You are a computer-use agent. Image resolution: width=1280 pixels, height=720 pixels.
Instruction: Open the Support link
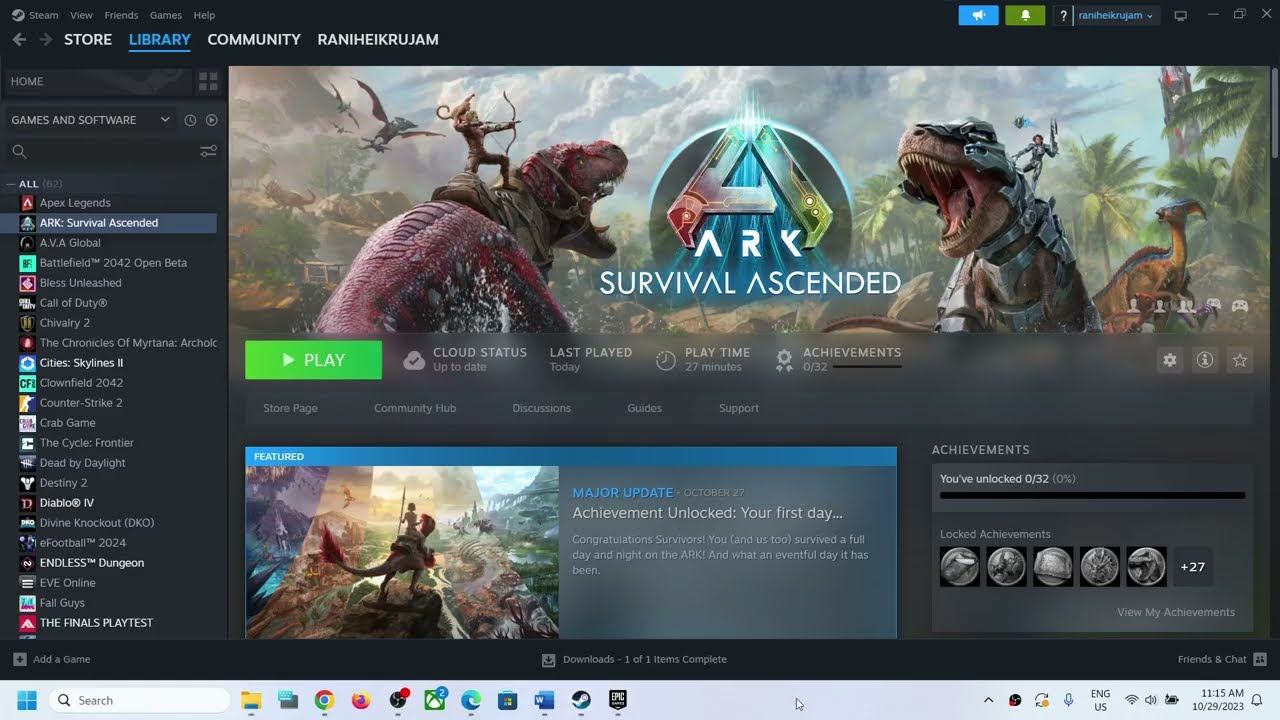(739, 408)
